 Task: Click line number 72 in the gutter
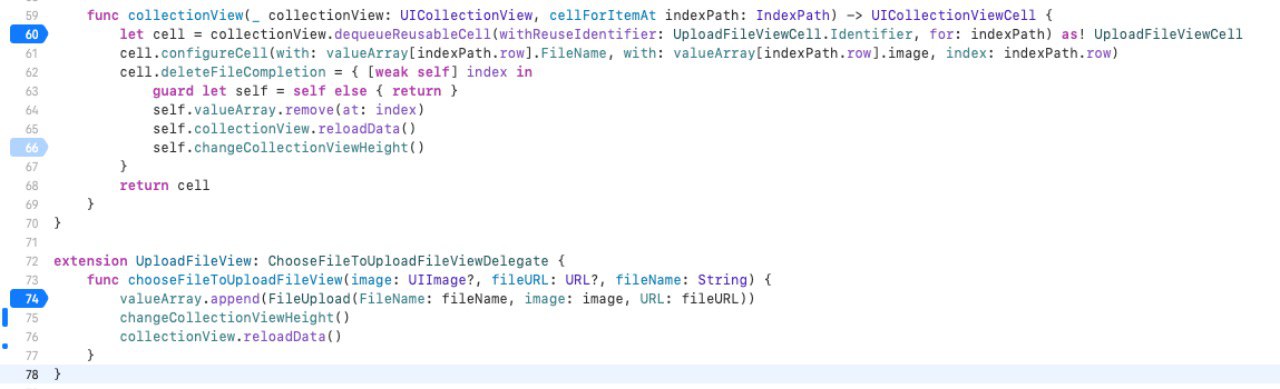click(31, 261)
